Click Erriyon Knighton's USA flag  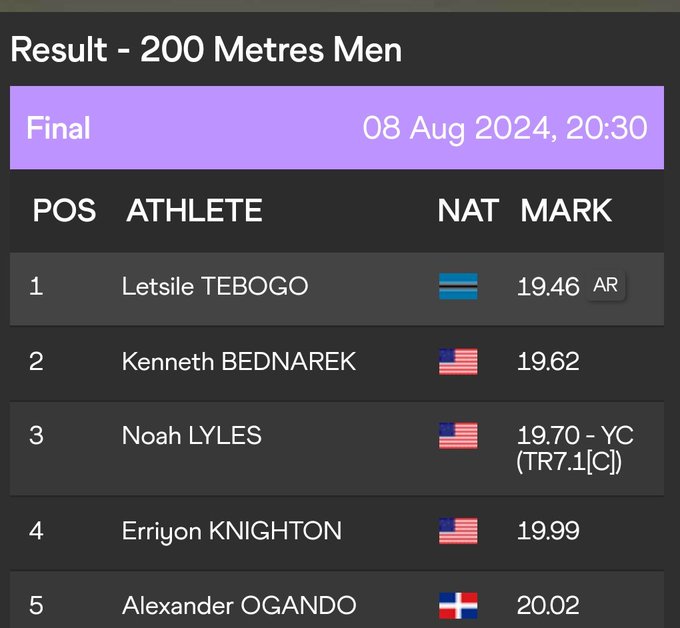pos(458,530)
